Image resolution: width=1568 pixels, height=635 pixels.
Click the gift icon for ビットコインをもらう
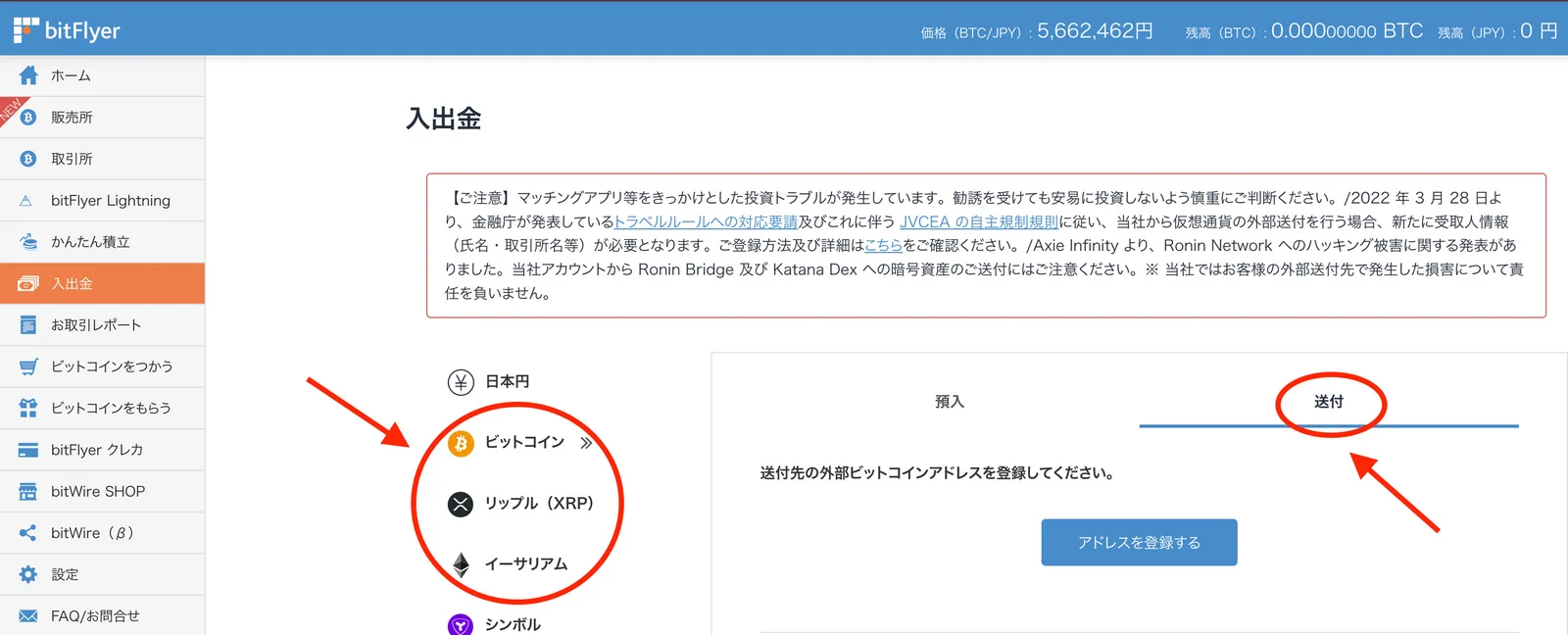coord(28,408)
